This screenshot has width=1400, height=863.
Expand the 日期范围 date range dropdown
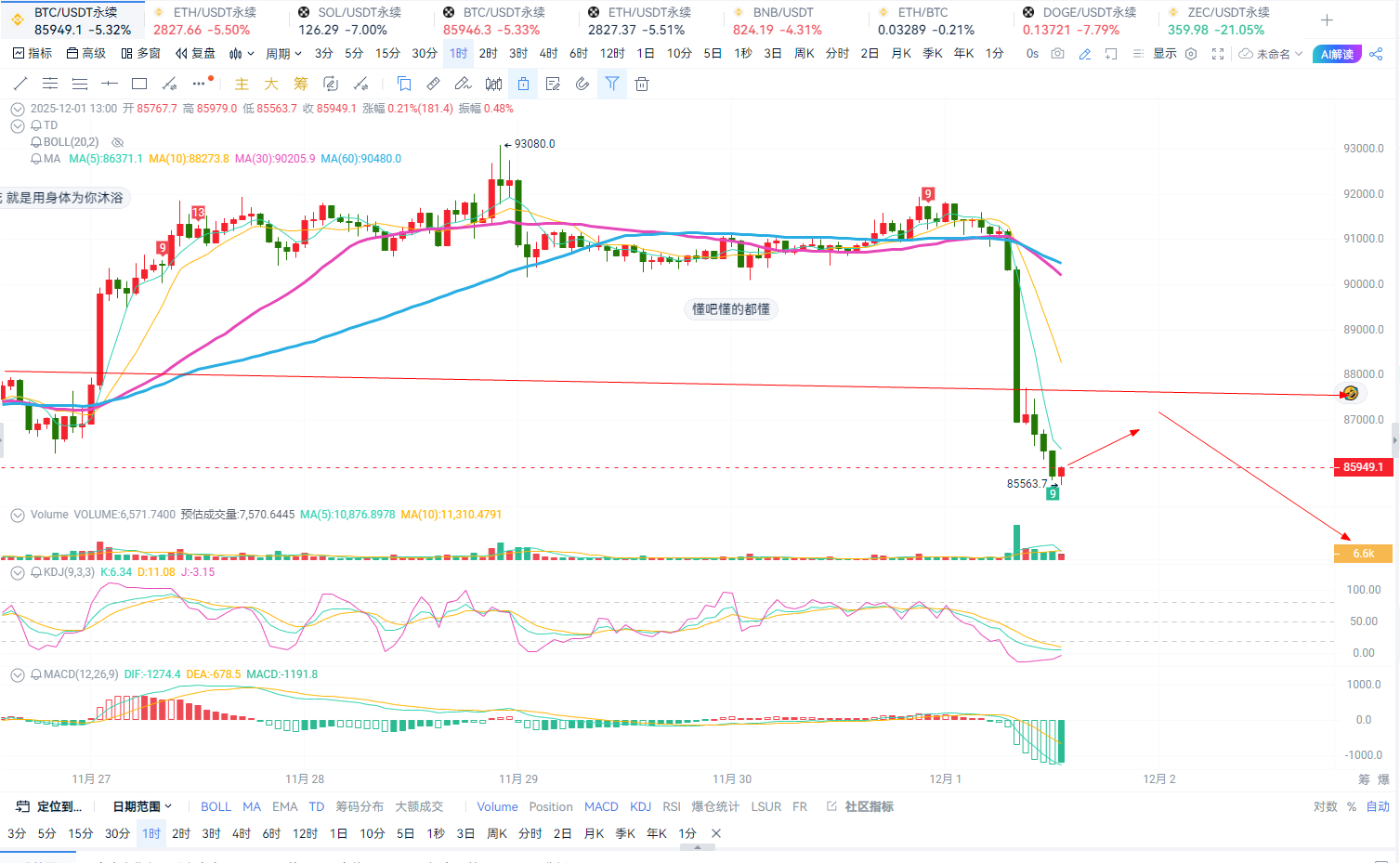point(142,806)
